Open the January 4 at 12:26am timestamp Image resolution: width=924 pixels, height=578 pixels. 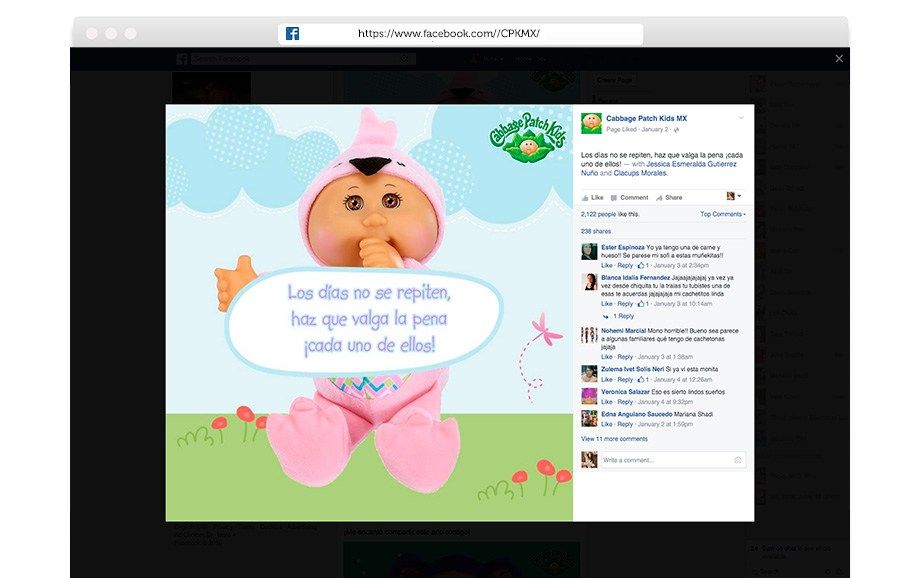683,380
